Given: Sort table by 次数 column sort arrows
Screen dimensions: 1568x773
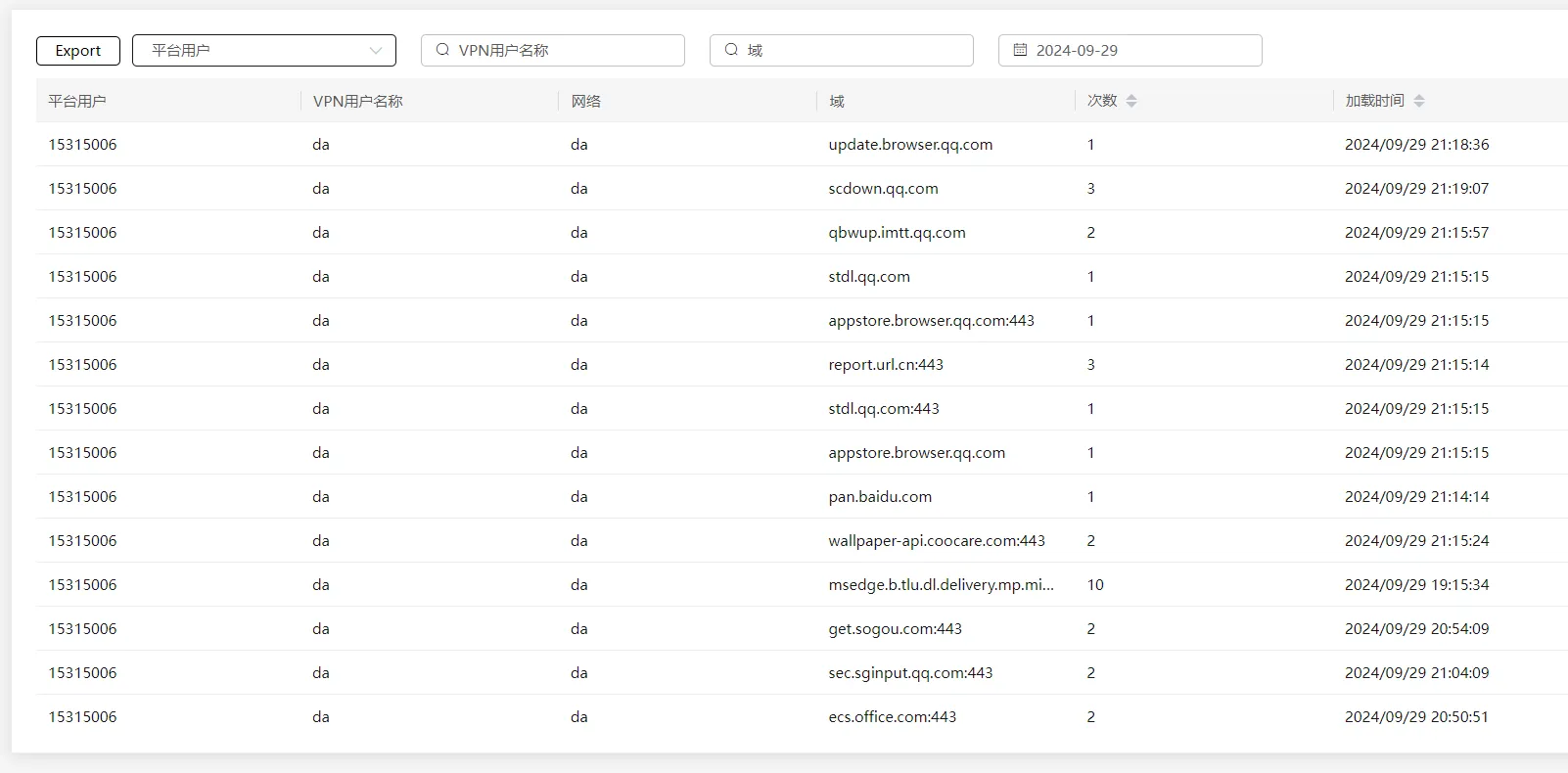Looking at the screenshot, I should [x=1131, y=101].
